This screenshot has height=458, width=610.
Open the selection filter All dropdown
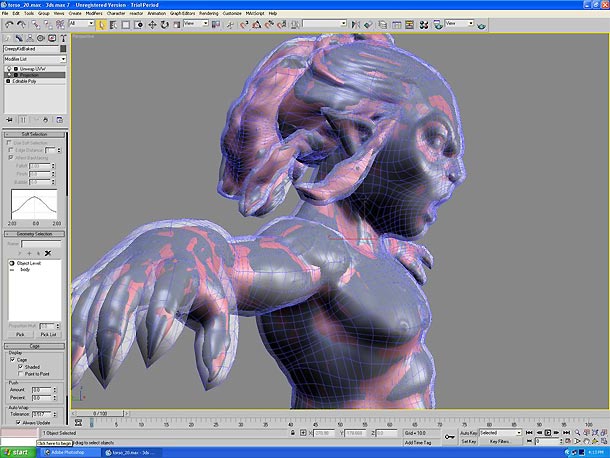pos(82,23)
